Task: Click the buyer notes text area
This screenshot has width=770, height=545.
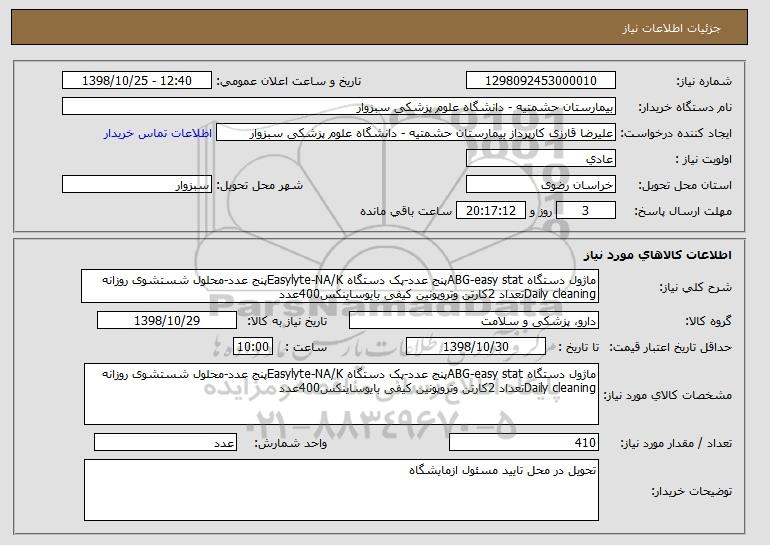Action: click(341, 490)
